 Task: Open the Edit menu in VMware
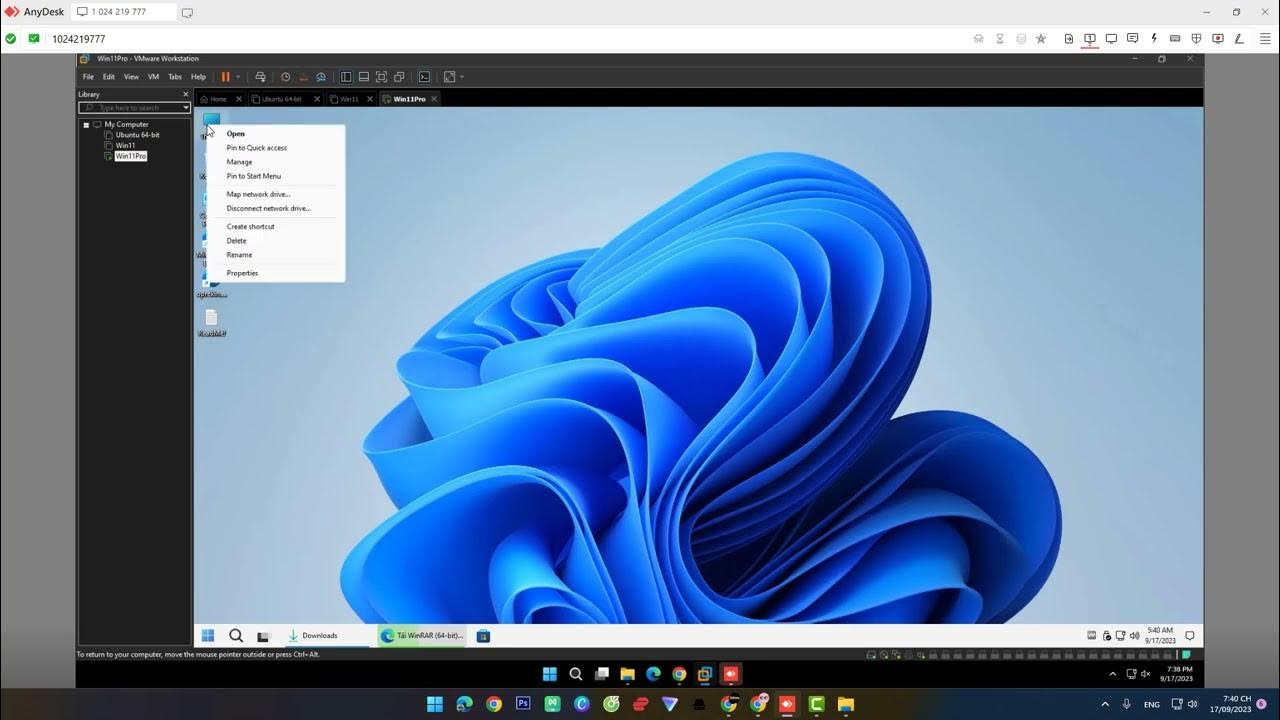(108, 77)
